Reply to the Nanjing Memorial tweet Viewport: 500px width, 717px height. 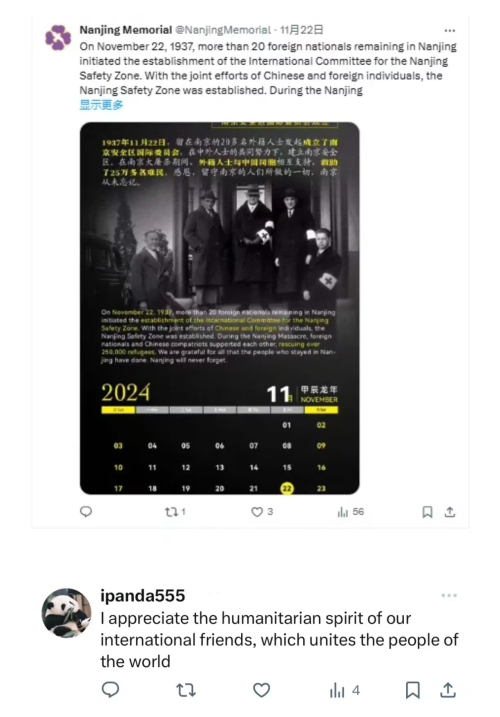point(86,512)
